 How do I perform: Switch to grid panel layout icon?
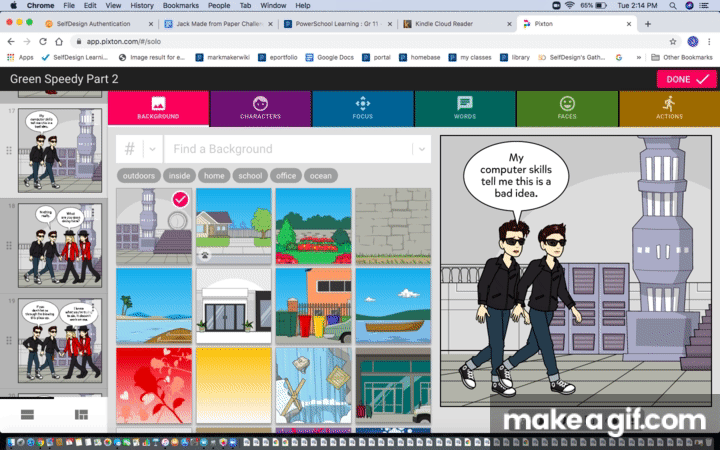point(81,414)
